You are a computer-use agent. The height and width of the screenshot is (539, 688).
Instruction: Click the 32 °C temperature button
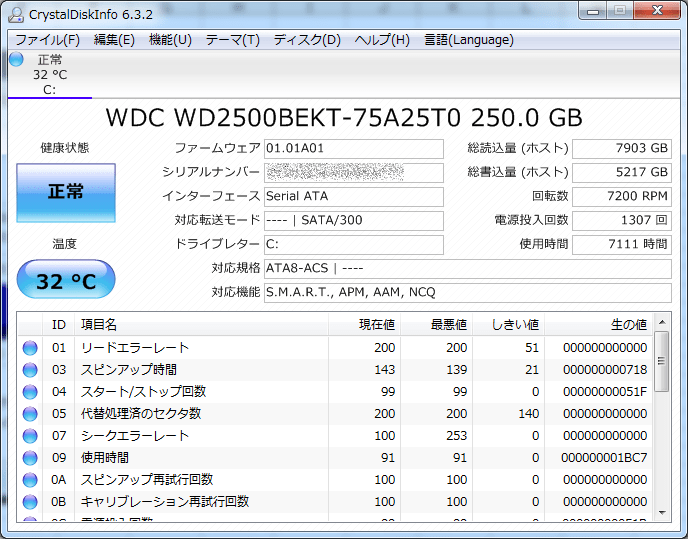pos(66,281)
